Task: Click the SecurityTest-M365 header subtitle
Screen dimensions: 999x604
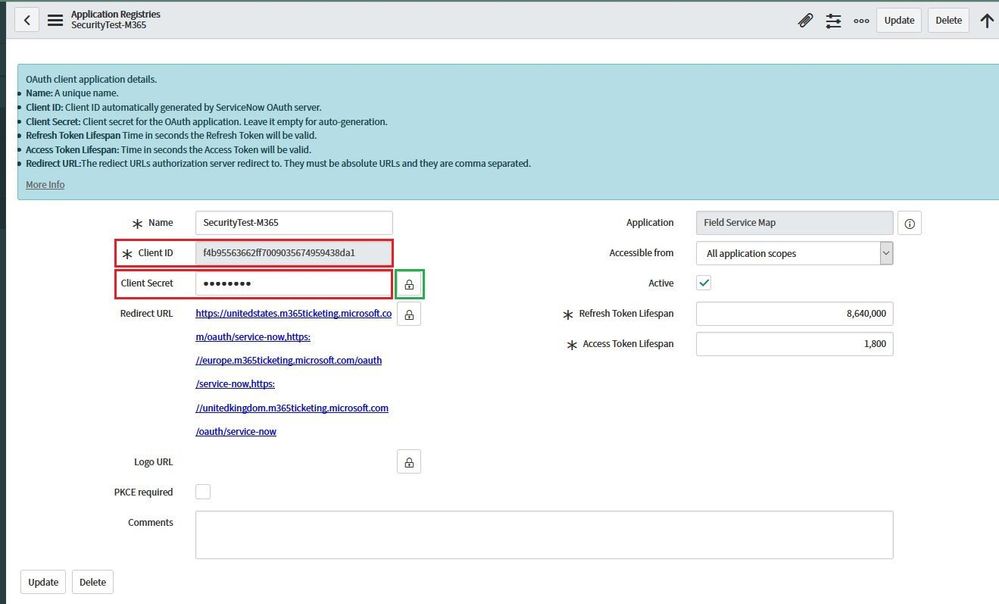Action: pos(108,25)
